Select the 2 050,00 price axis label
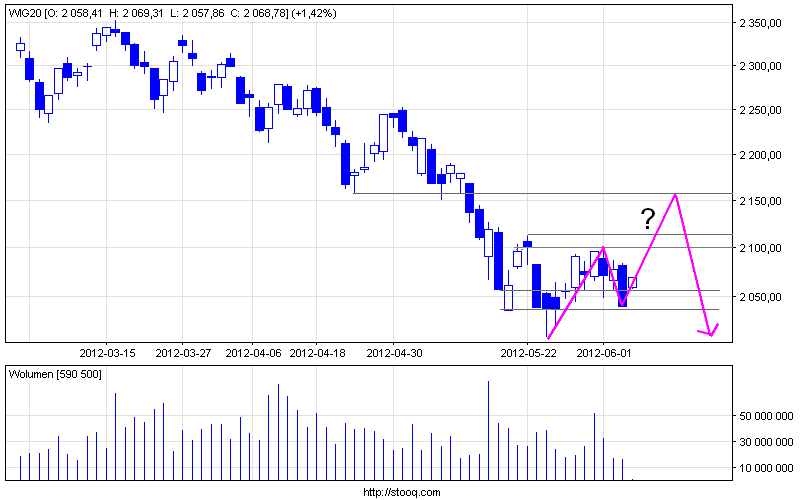The height and width of the screenshot is (500, 800). coord(761,297)
